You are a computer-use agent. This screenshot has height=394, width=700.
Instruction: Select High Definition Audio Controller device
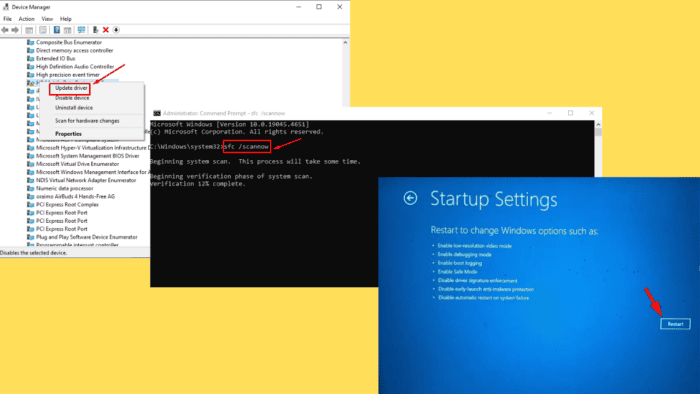tap(75, 66)
